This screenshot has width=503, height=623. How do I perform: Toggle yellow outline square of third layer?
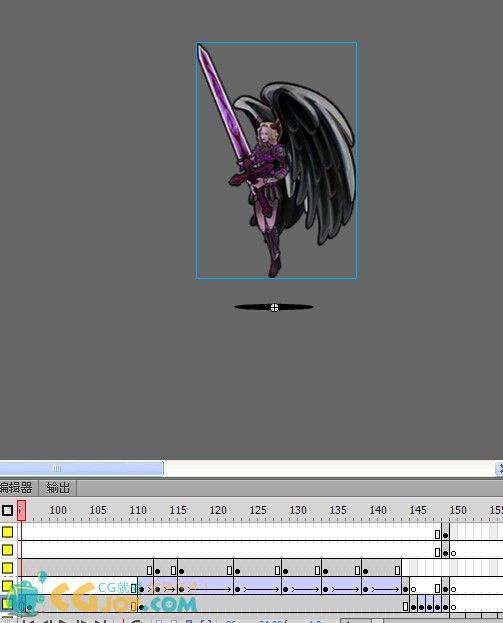coord(7,568)
